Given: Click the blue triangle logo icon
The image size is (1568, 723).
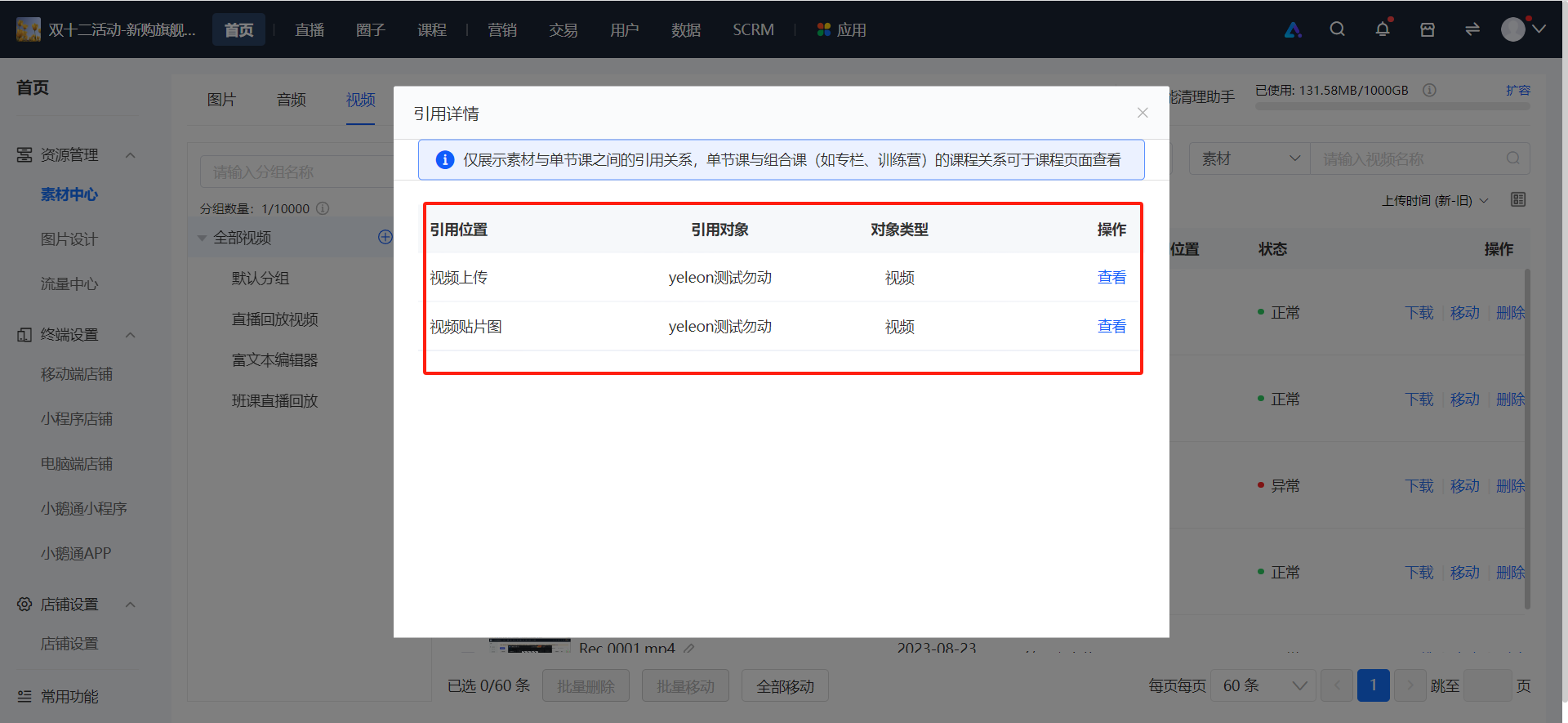Looking at the screenshot, I should (x=1293, y=30).
